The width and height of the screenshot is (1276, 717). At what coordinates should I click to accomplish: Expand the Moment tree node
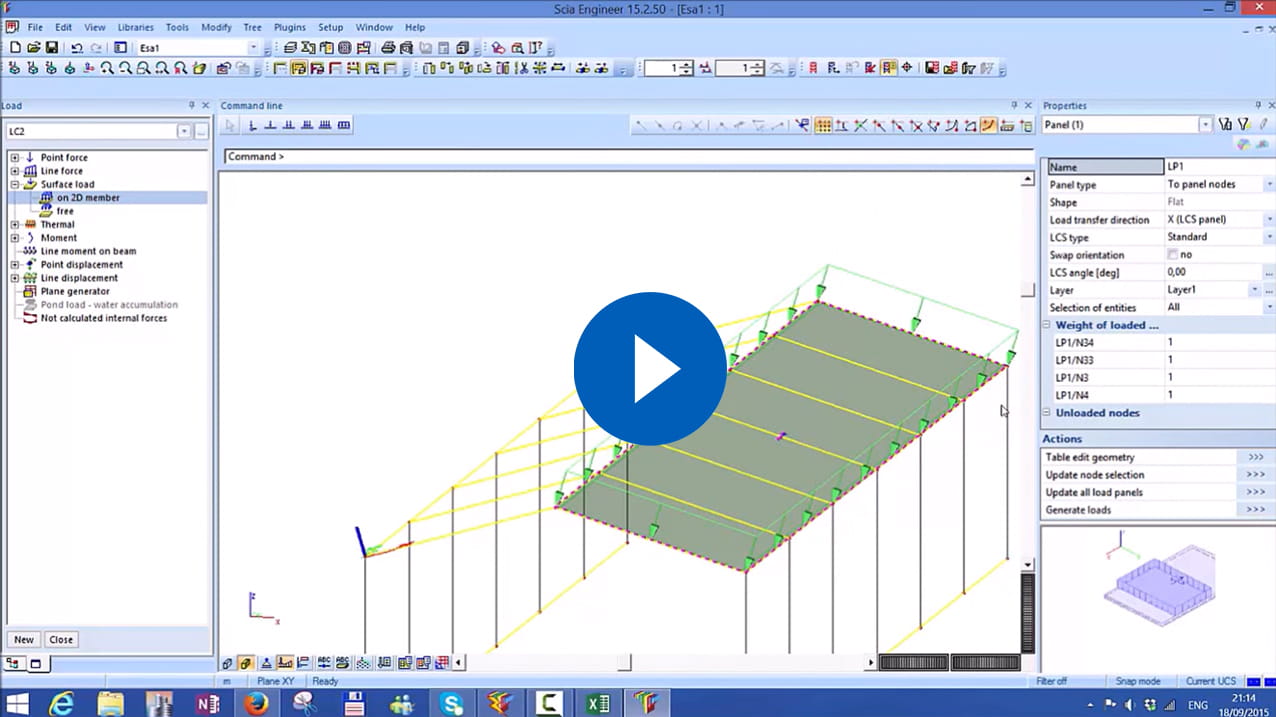(x=15, y=238)
